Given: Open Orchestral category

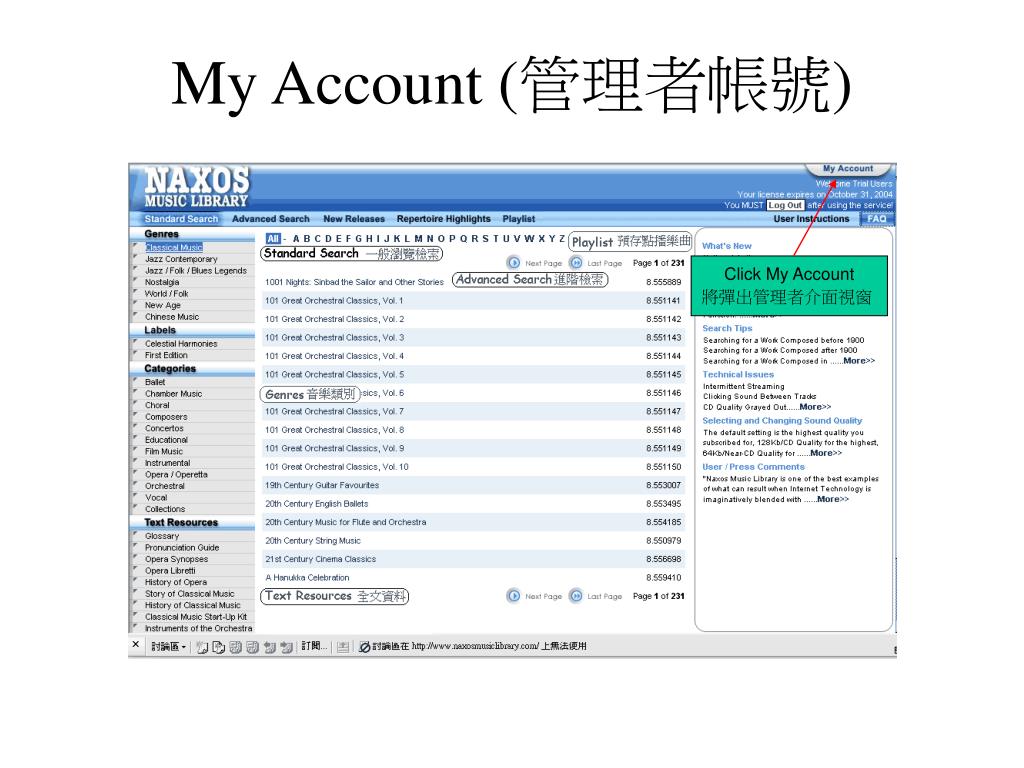Looking at the screenshot, I should [165, 486].
